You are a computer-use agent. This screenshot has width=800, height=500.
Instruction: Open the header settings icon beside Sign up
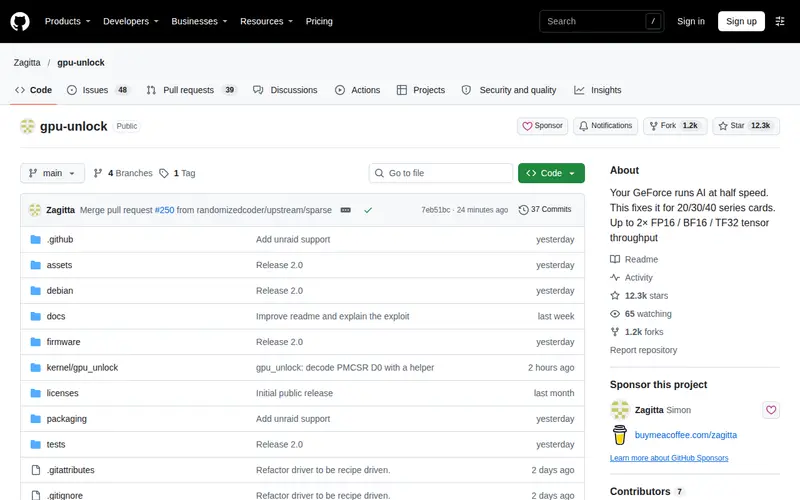point(780,21)
